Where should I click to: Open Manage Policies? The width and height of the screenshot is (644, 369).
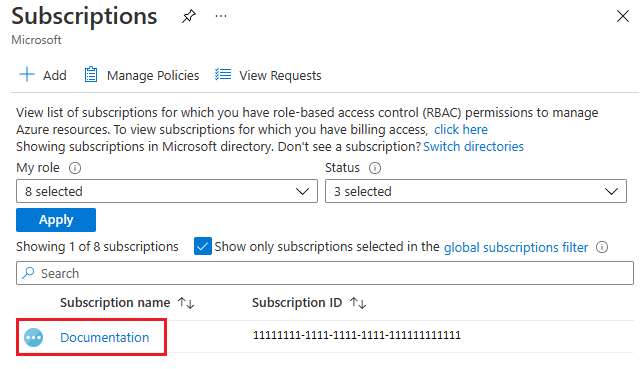pyautogui.click(x=153, y=76)
